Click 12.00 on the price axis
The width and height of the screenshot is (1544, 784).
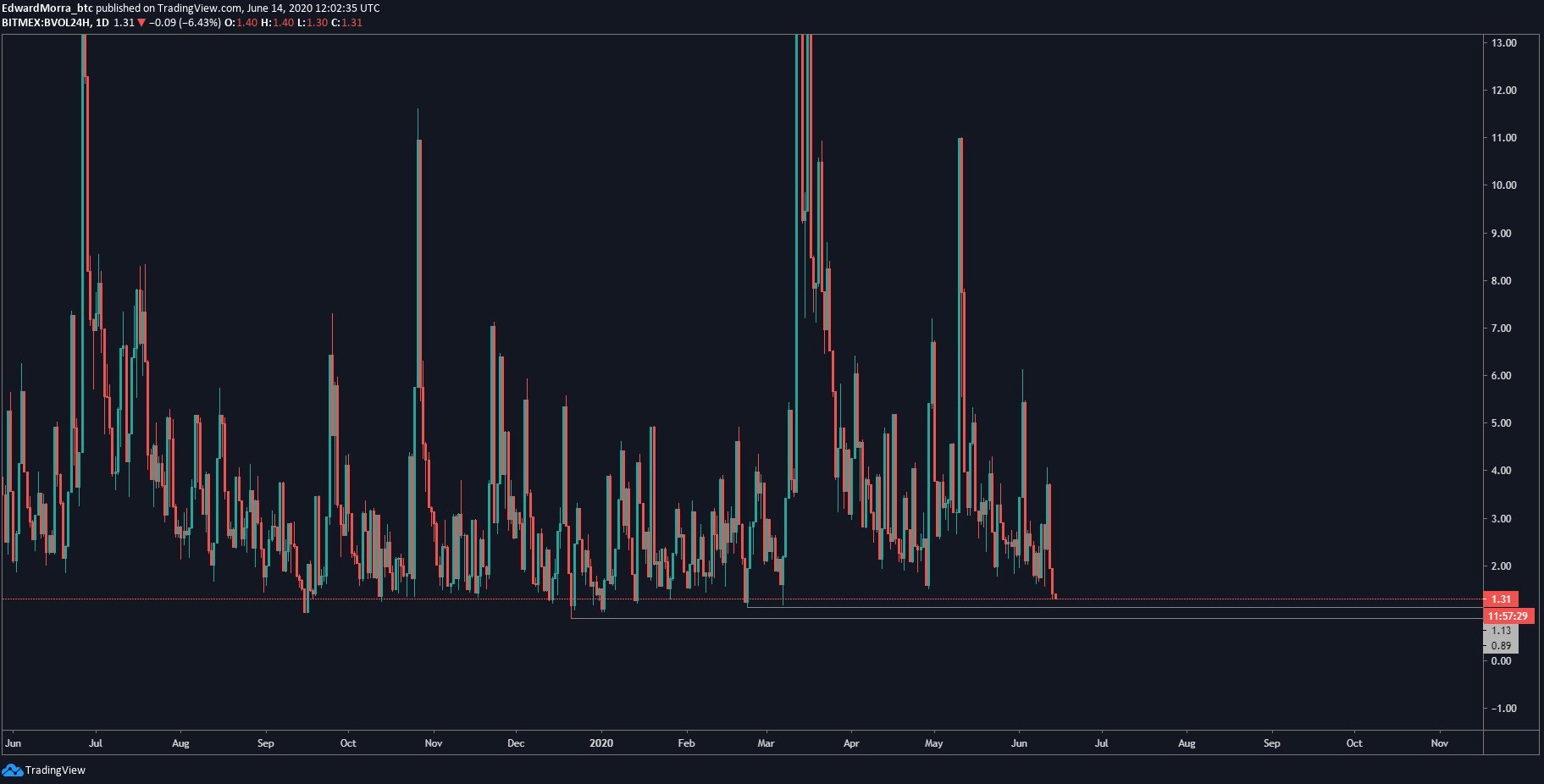tap(1503, 90)
